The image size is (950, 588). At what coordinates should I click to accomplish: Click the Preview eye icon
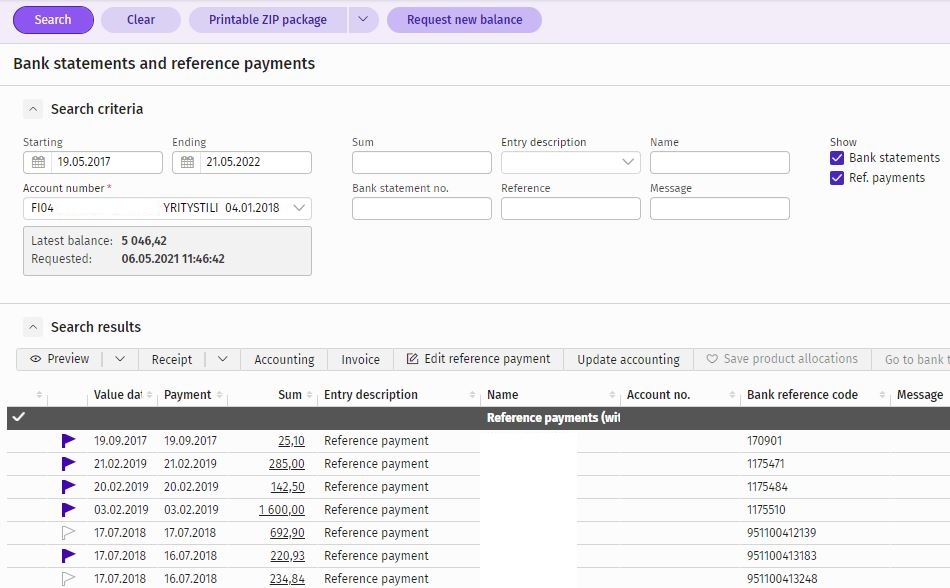(36, 359)
